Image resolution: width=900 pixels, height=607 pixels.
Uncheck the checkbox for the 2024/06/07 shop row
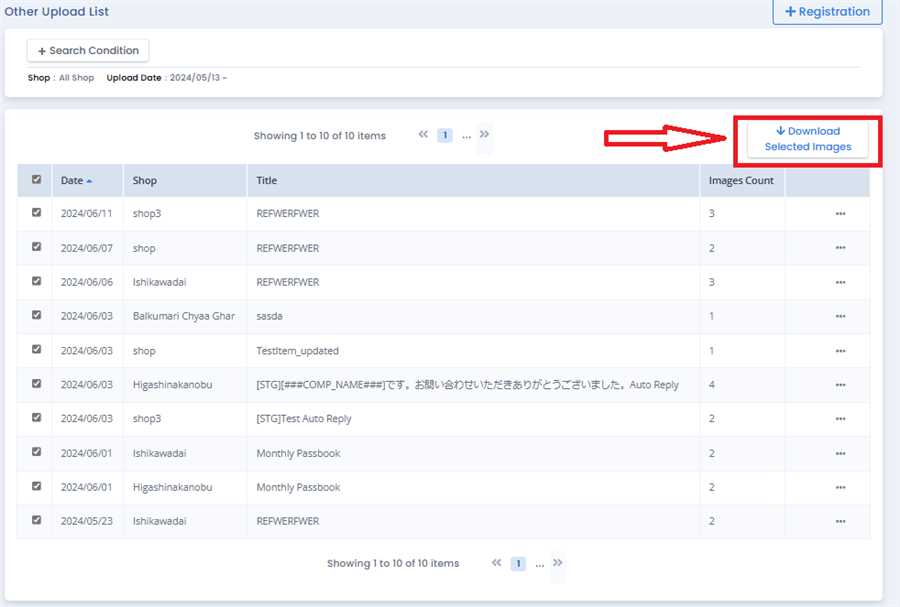coord(37,247)
